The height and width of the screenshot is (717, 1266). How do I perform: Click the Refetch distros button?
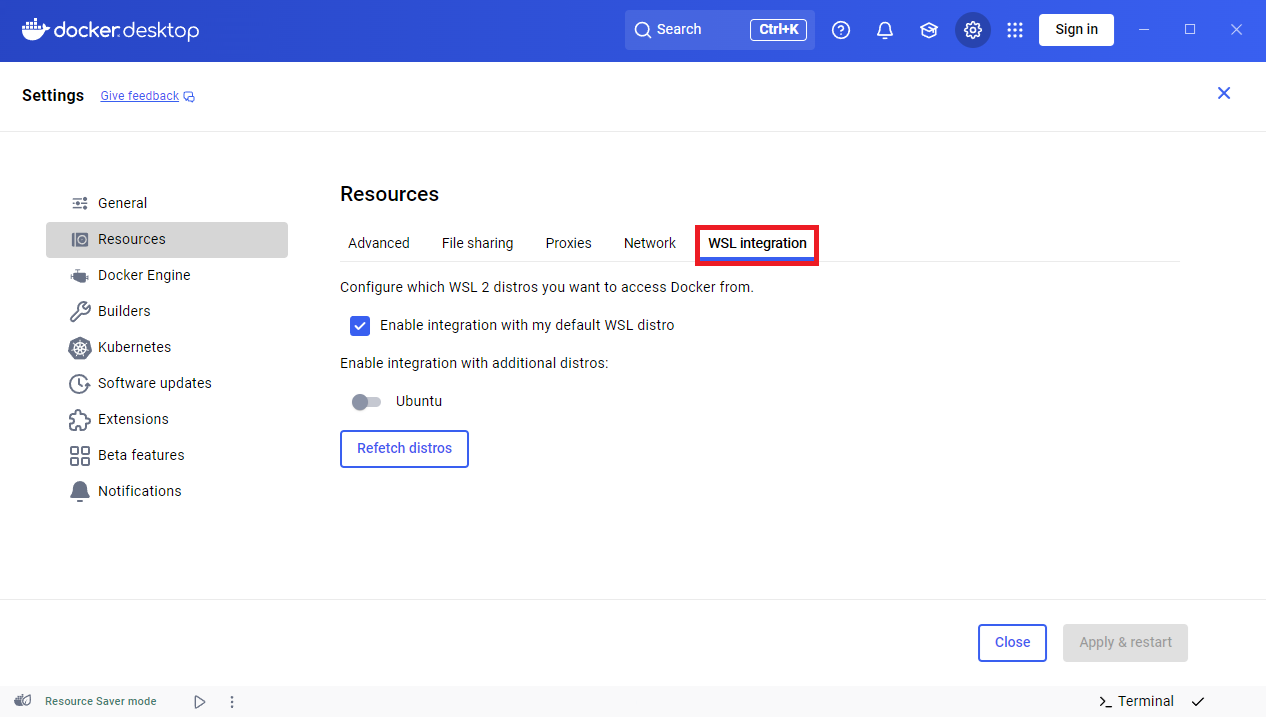[x=404, y=448]
